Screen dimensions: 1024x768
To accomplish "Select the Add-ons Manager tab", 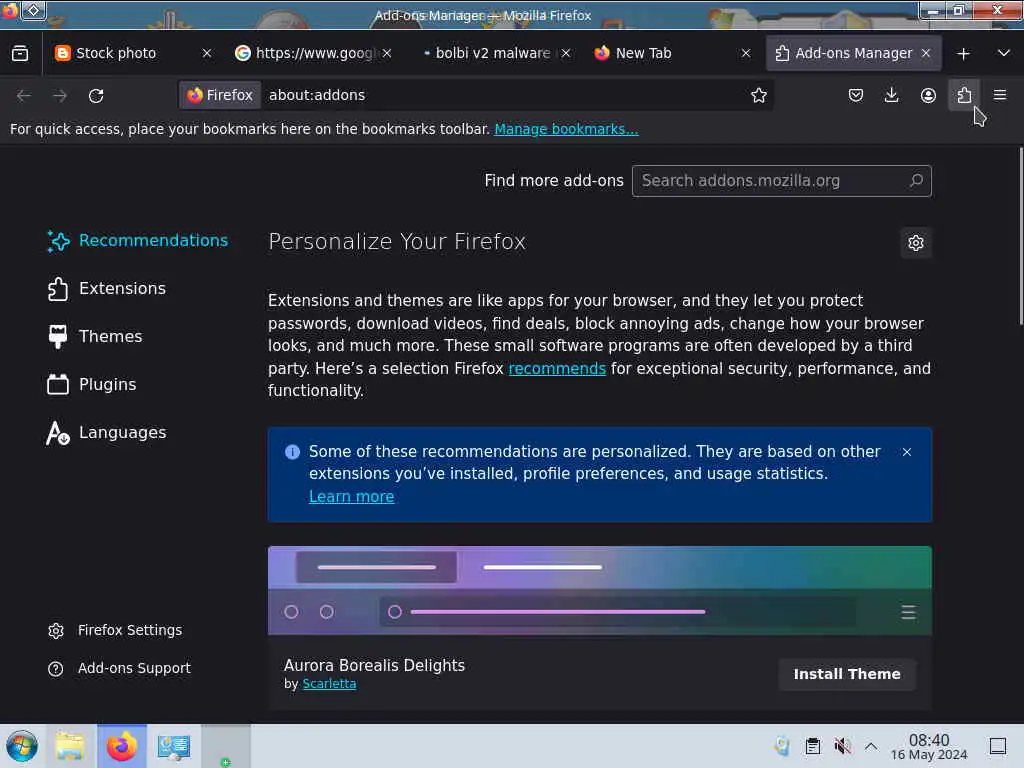I will [x=853, y=54].
